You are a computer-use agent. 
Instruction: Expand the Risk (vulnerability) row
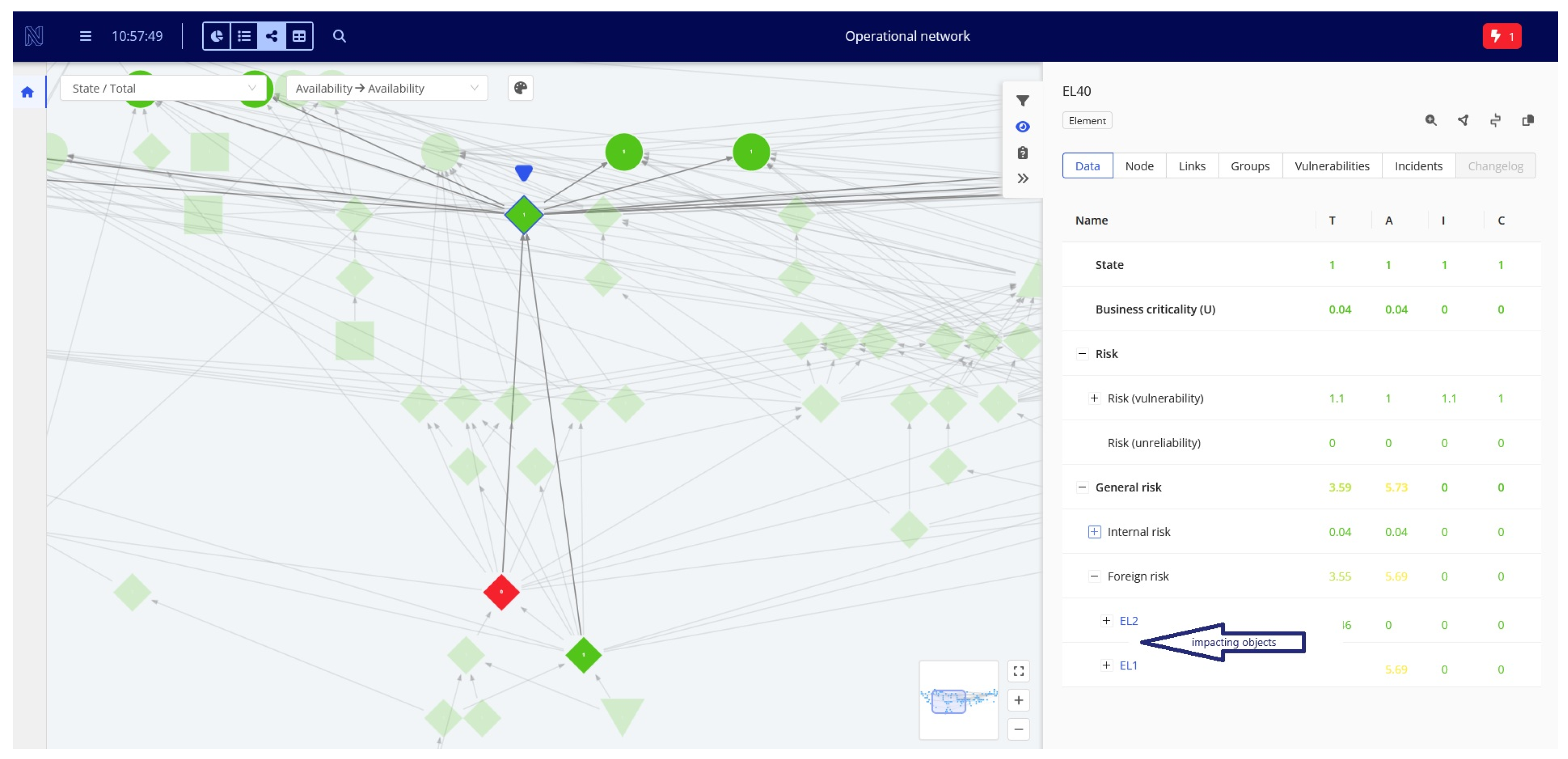(x=1094, y=398)
